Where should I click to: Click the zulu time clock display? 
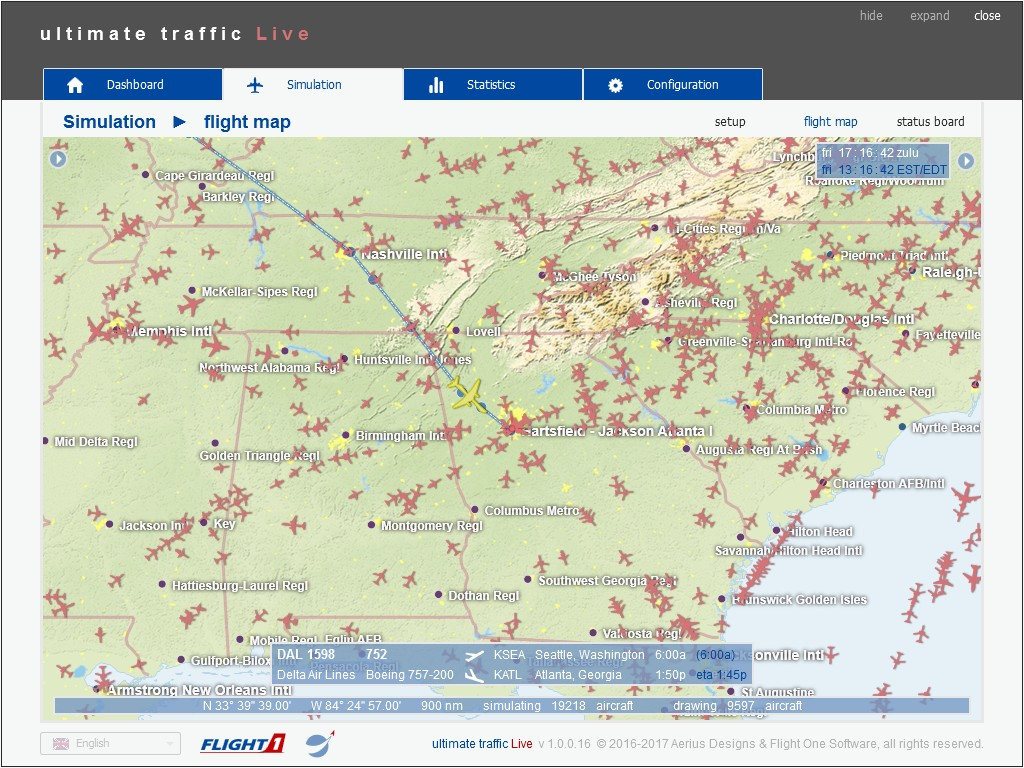pos(870,153)
